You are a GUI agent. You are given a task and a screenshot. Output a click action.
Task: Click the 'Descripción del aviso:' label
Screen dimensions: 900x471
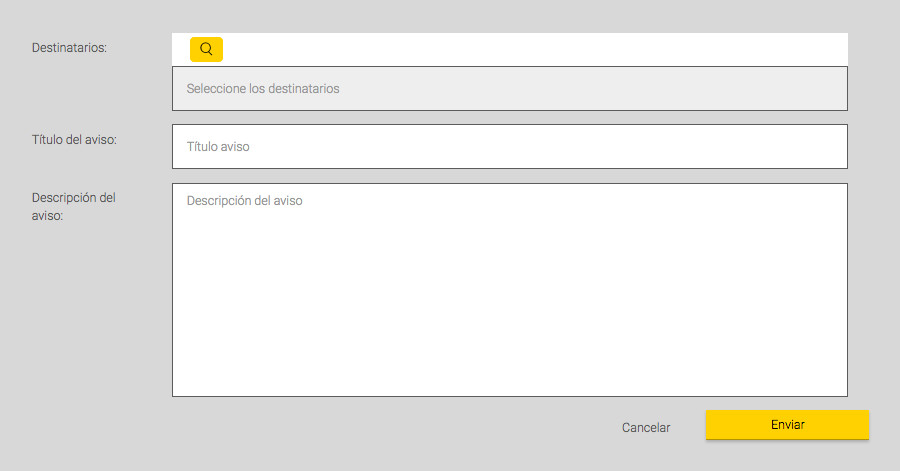[73, 207]
